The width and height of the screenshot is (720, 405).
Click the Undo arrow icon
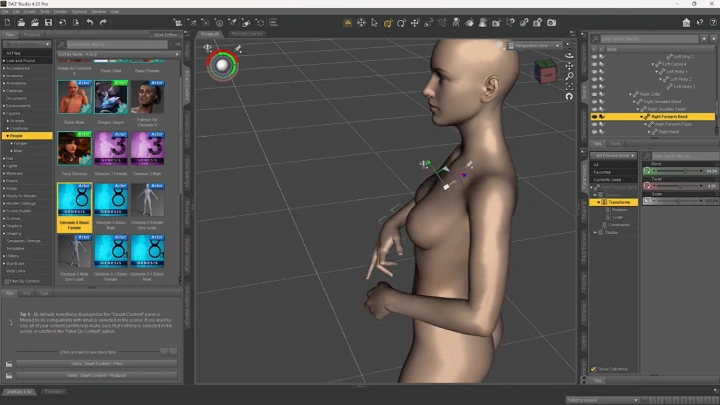90,22
